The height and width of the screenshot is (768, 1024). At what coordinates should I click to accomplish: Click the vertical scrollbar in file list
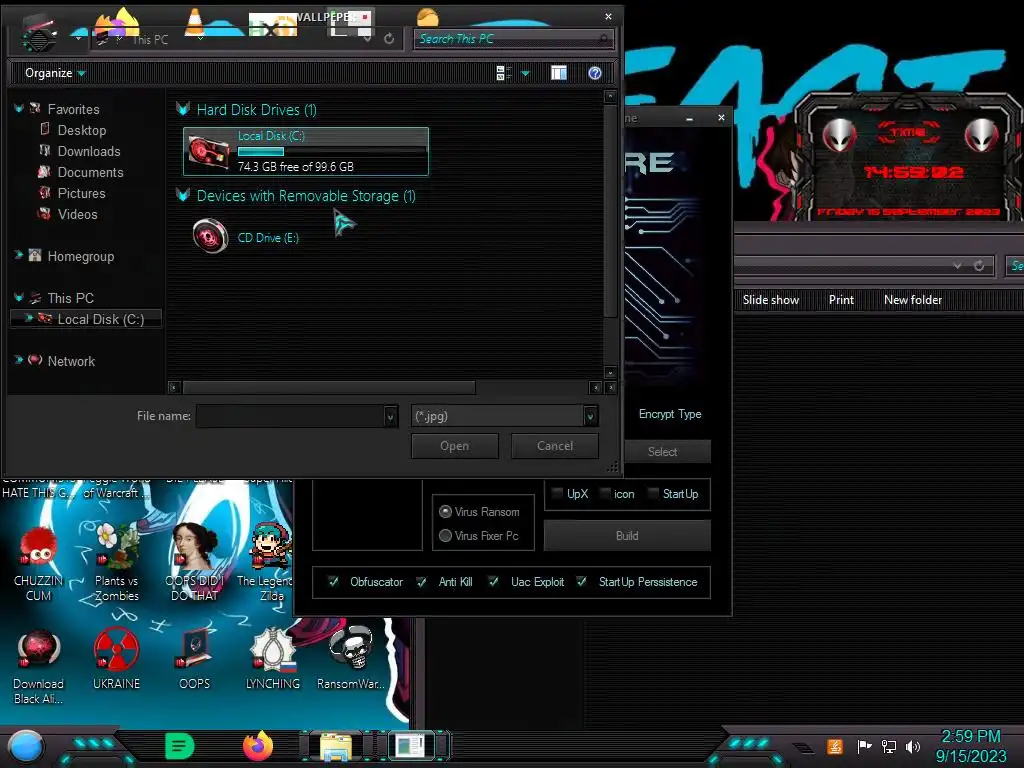(610, 210)
